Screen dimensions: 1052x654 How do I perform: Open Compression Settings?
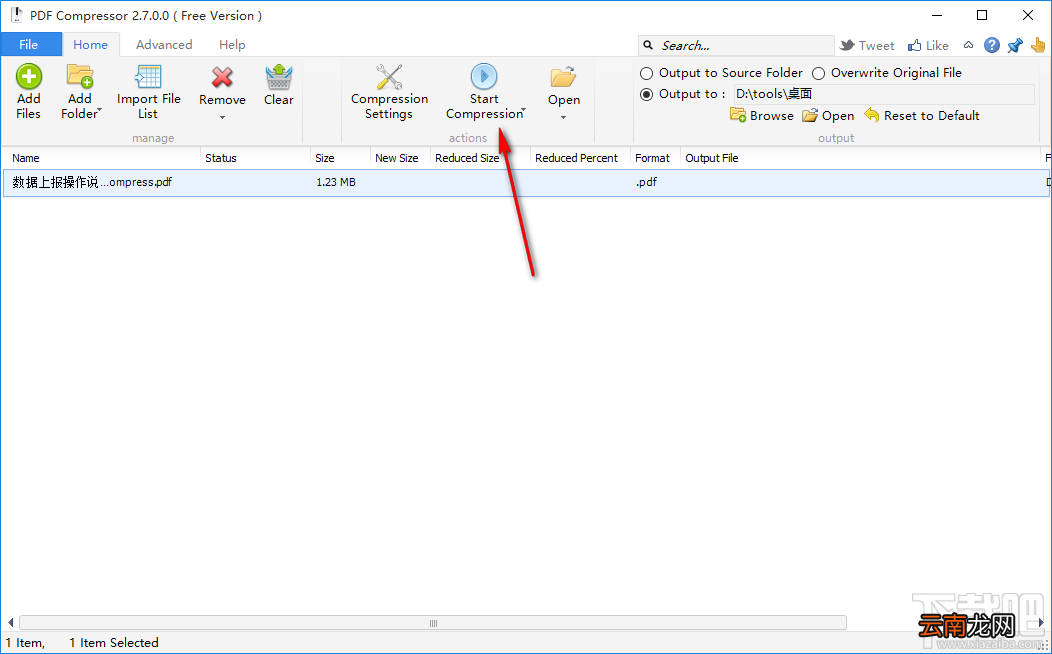pos(389,93)
